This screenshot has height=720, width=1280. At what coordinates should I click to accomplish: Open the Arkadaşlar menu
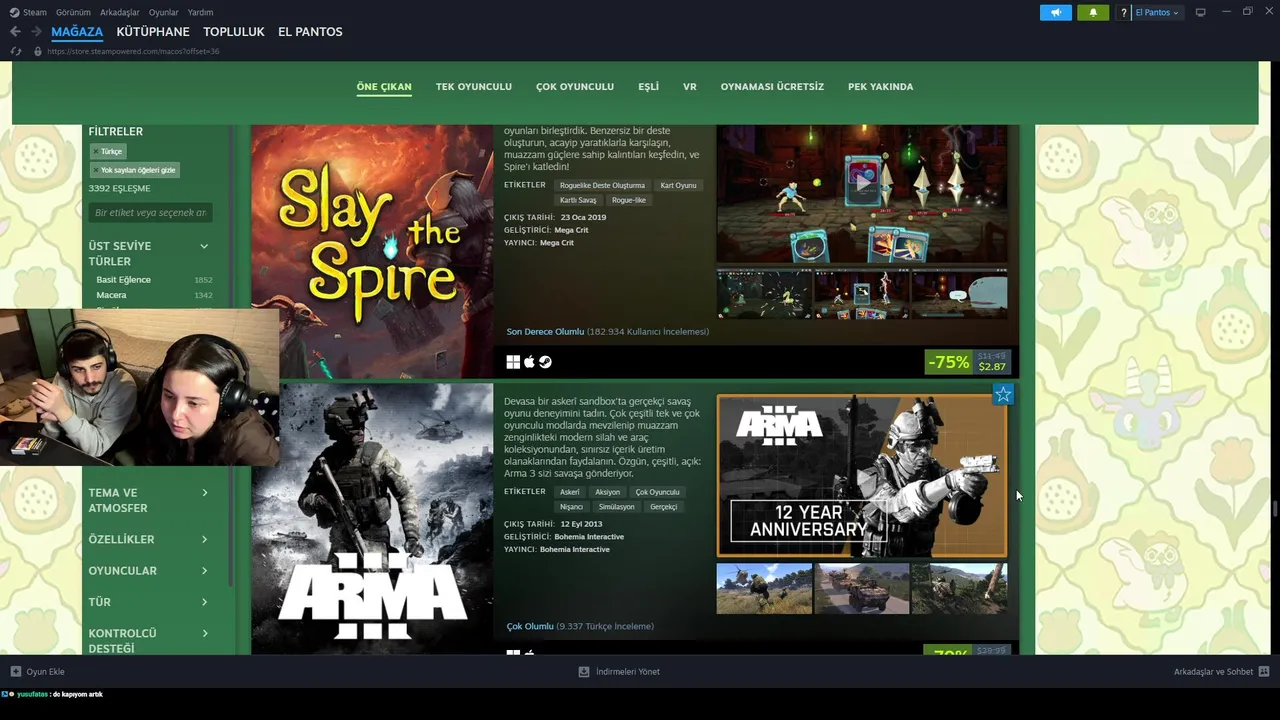tap(120, 12)
